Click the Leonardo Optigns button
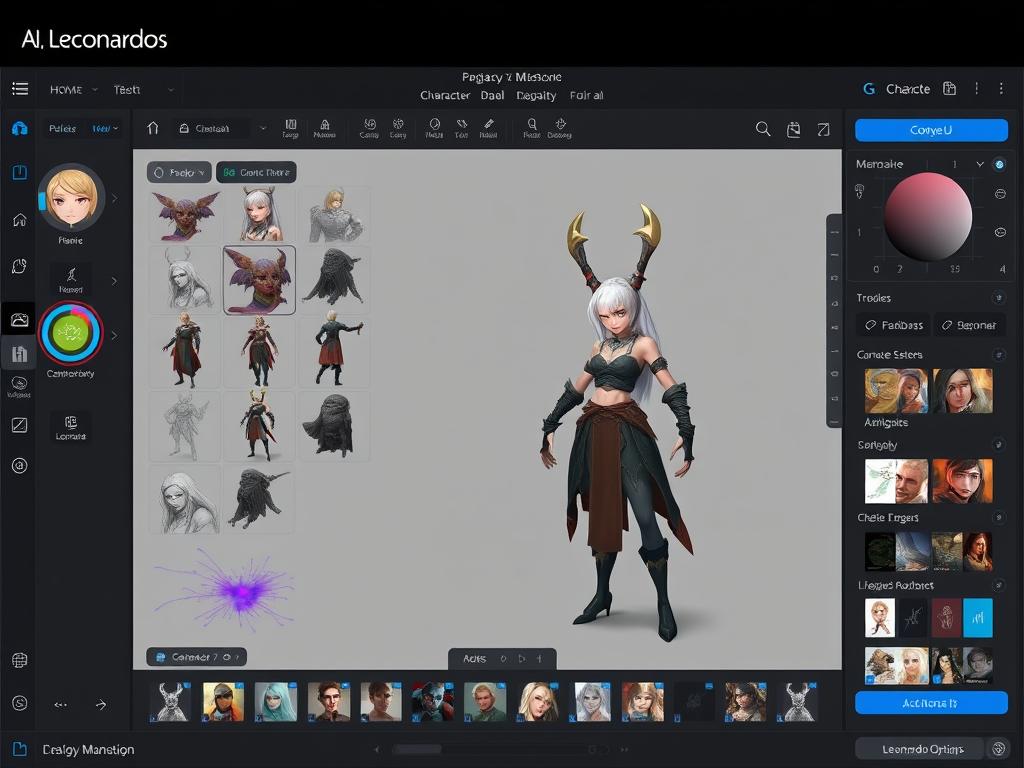The height and width of the screenshot is (768, 1024). point(922,749)
